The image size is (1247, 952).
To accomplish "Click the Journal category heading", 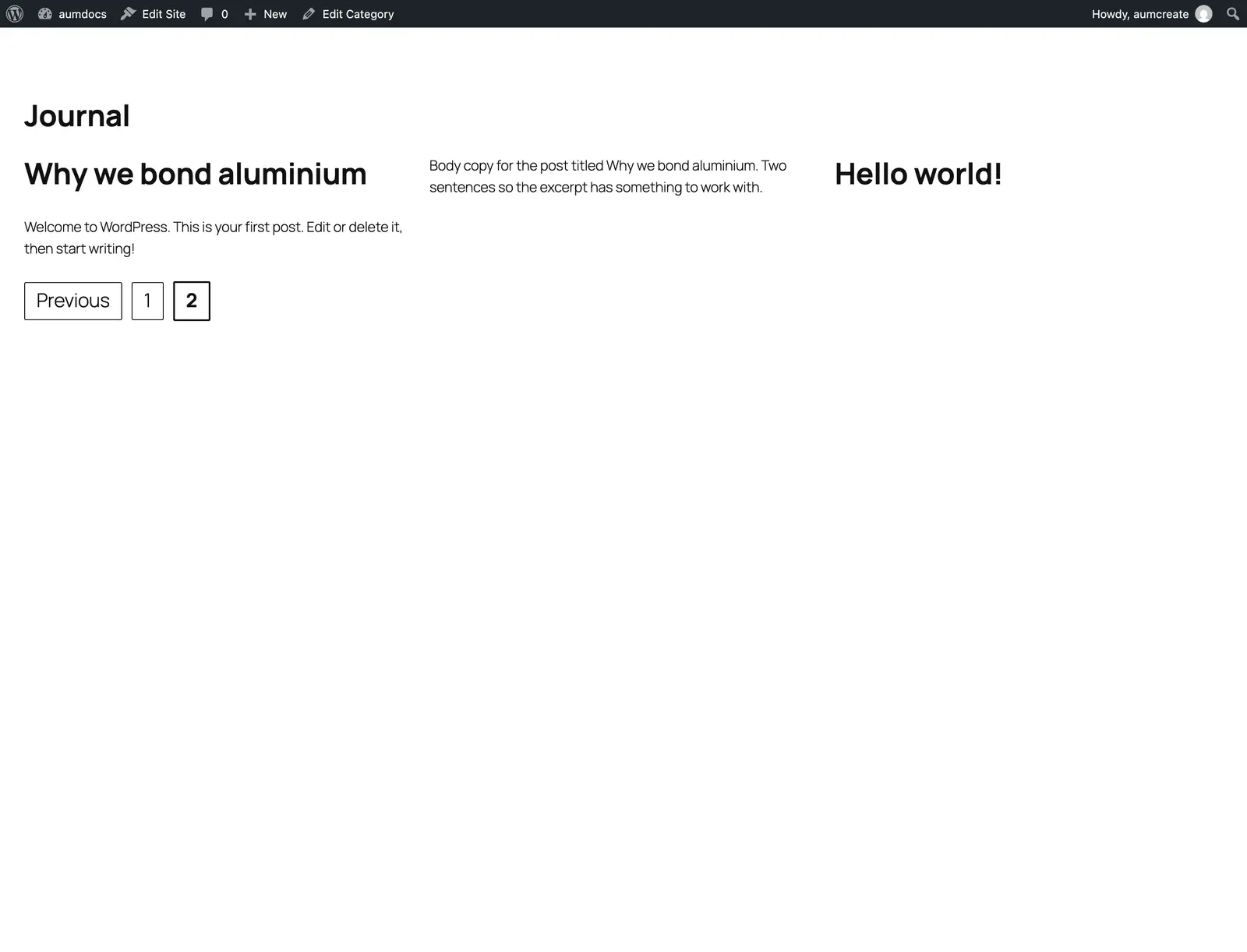I will tap(77, 116).
